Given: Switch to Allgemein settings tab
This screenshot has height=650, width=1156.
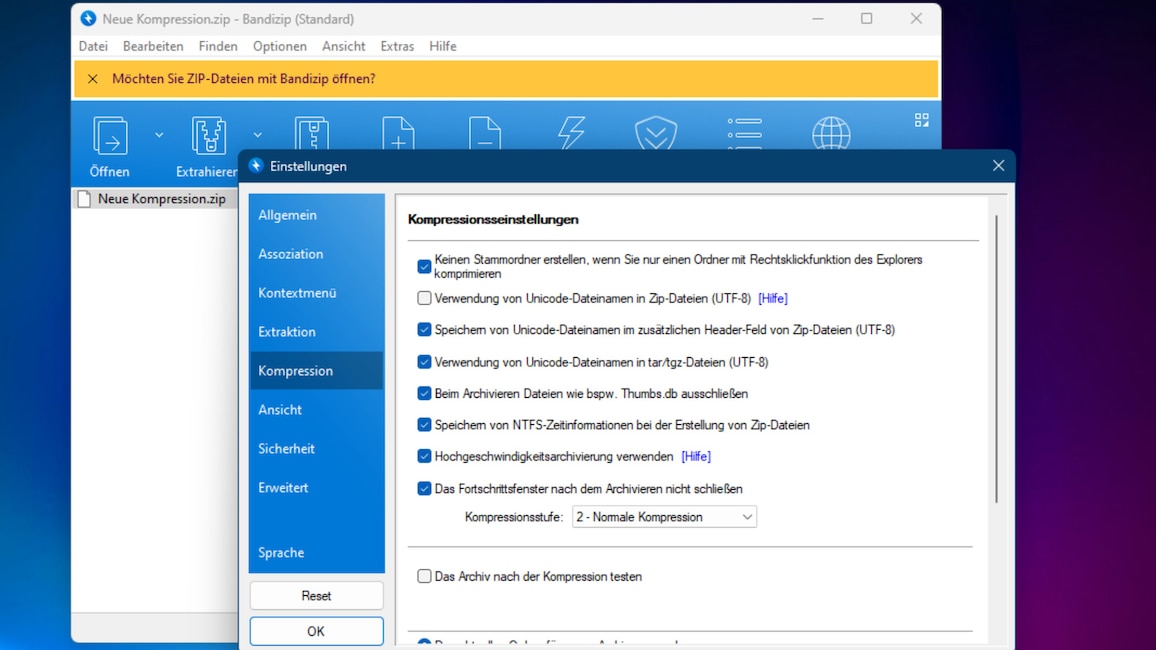Looking at the screenshot, I should (x=316, y=215).
